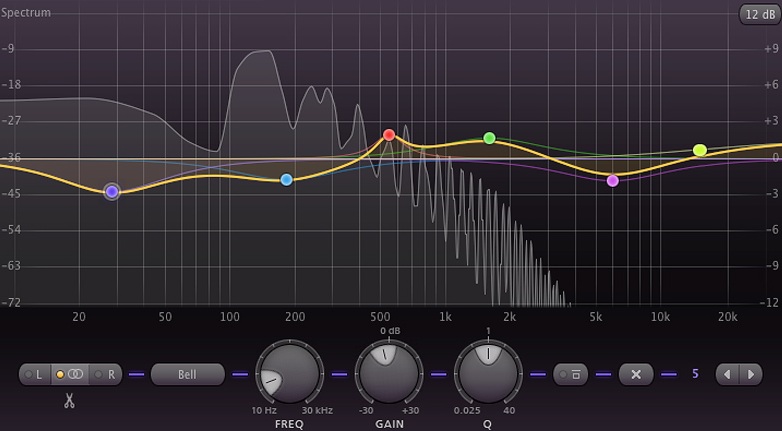The height and width of the screenshot is (431, 782).
Task: Click the GAIN knob
Action: [x=389, y=374]
